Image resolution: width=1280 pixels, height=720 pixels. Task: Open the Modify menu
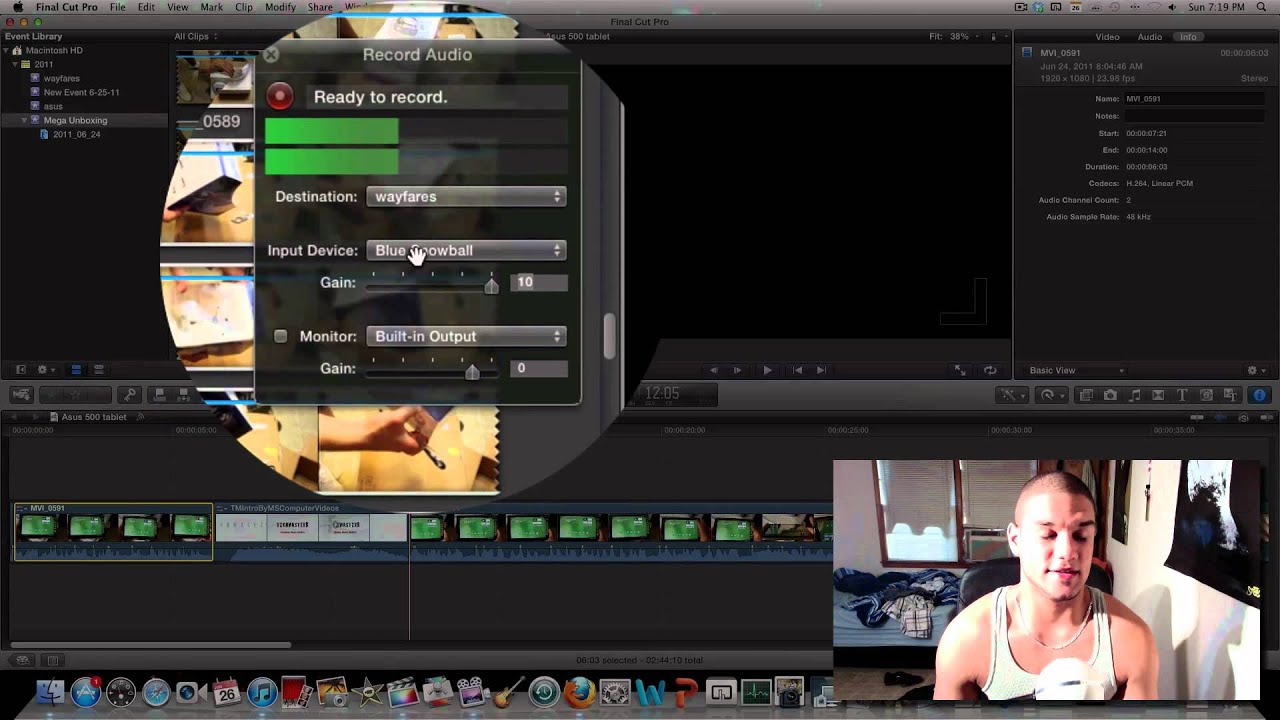(x=280, y=7)
